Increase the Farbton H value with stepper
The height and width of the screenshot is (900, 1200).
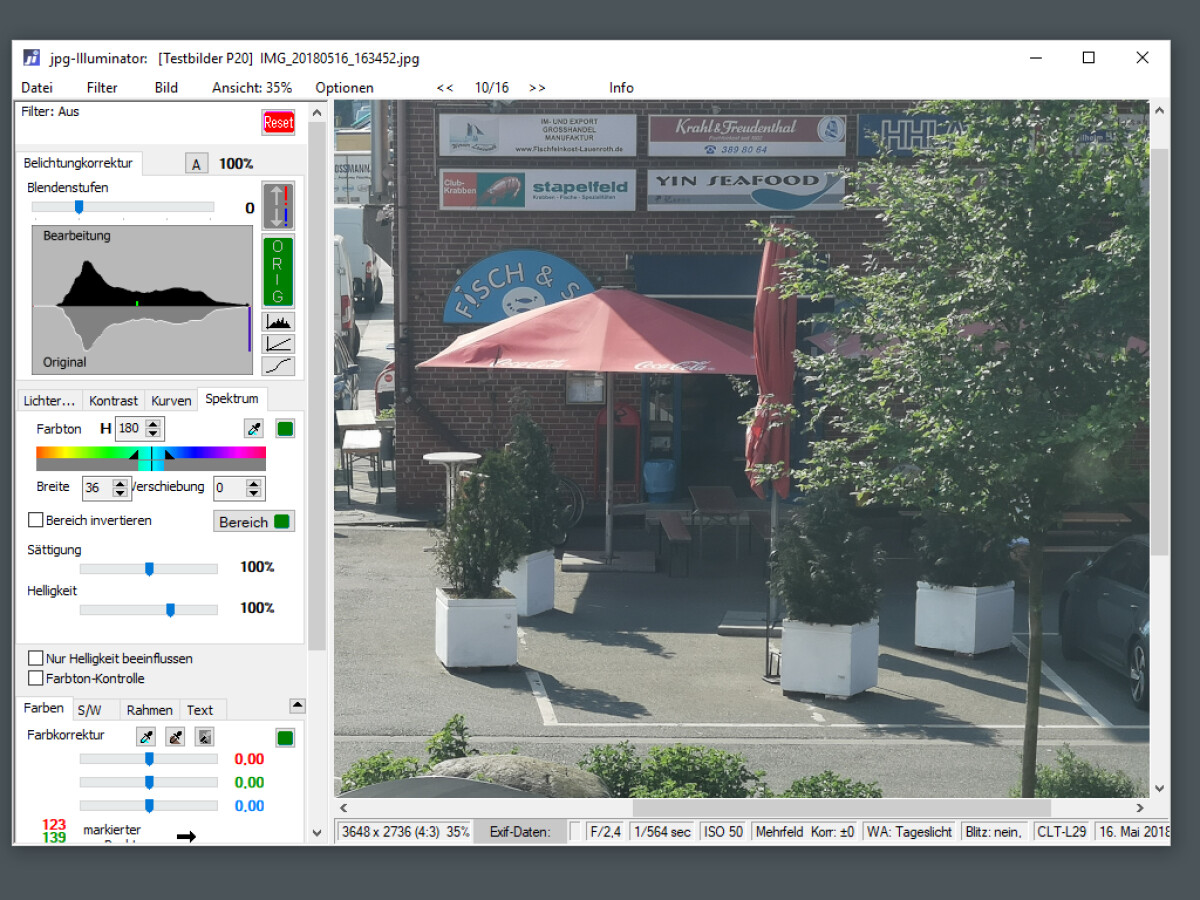tap(153, 424)
